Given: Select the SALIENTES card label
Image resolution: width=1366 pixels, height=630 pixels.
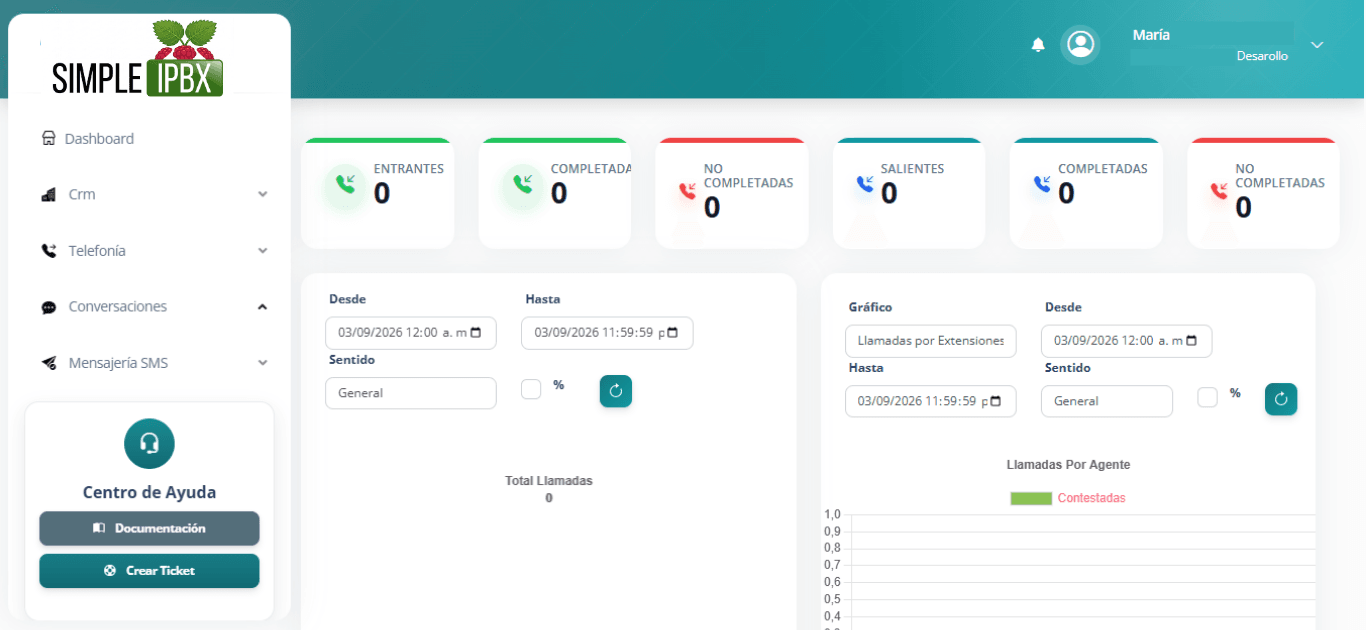Looking at the screenshot, I should [x=912, y=169].
